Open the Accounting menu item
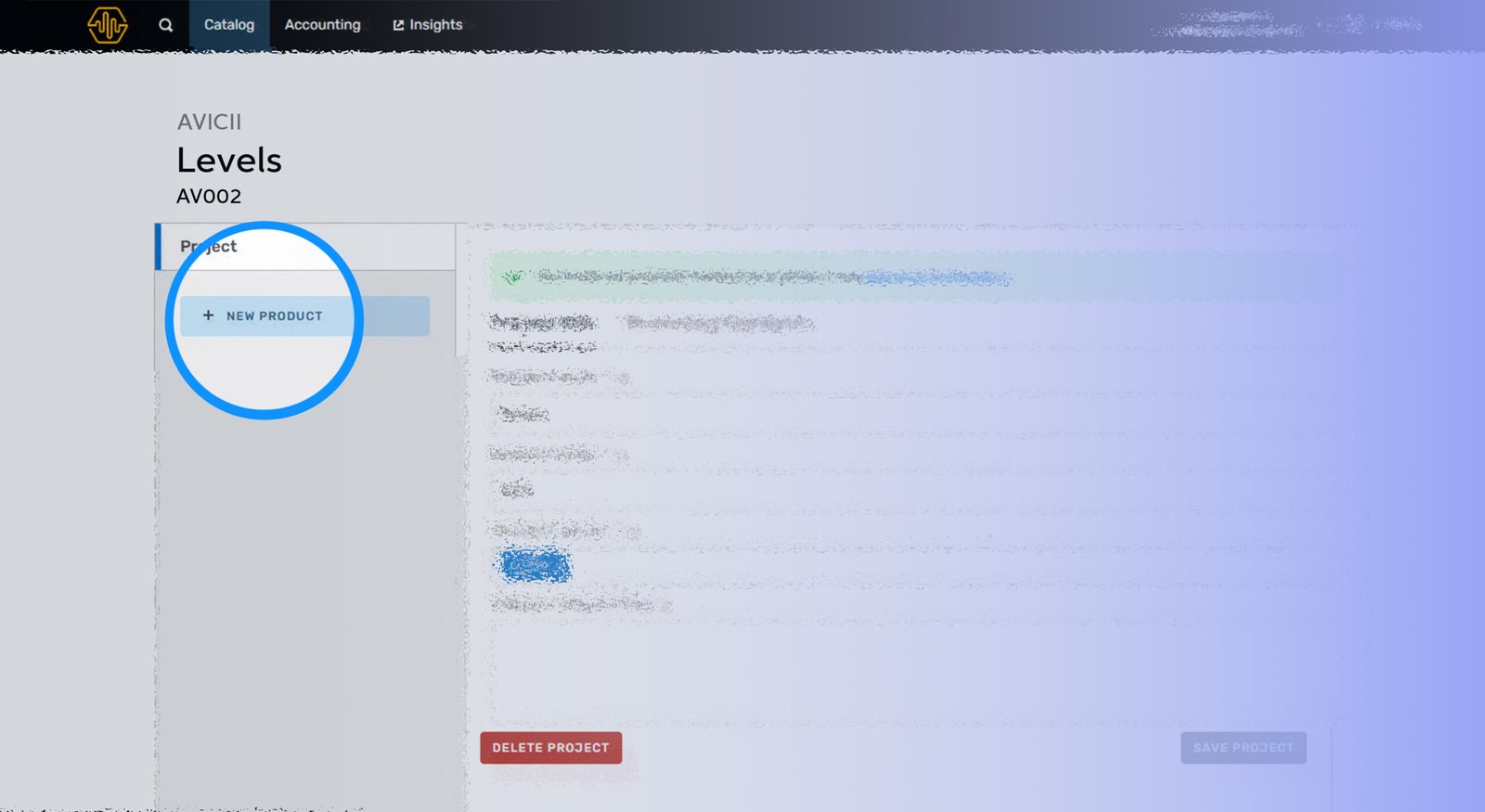The width and height of the screenshot is (1485, 812). pos(322,25)
